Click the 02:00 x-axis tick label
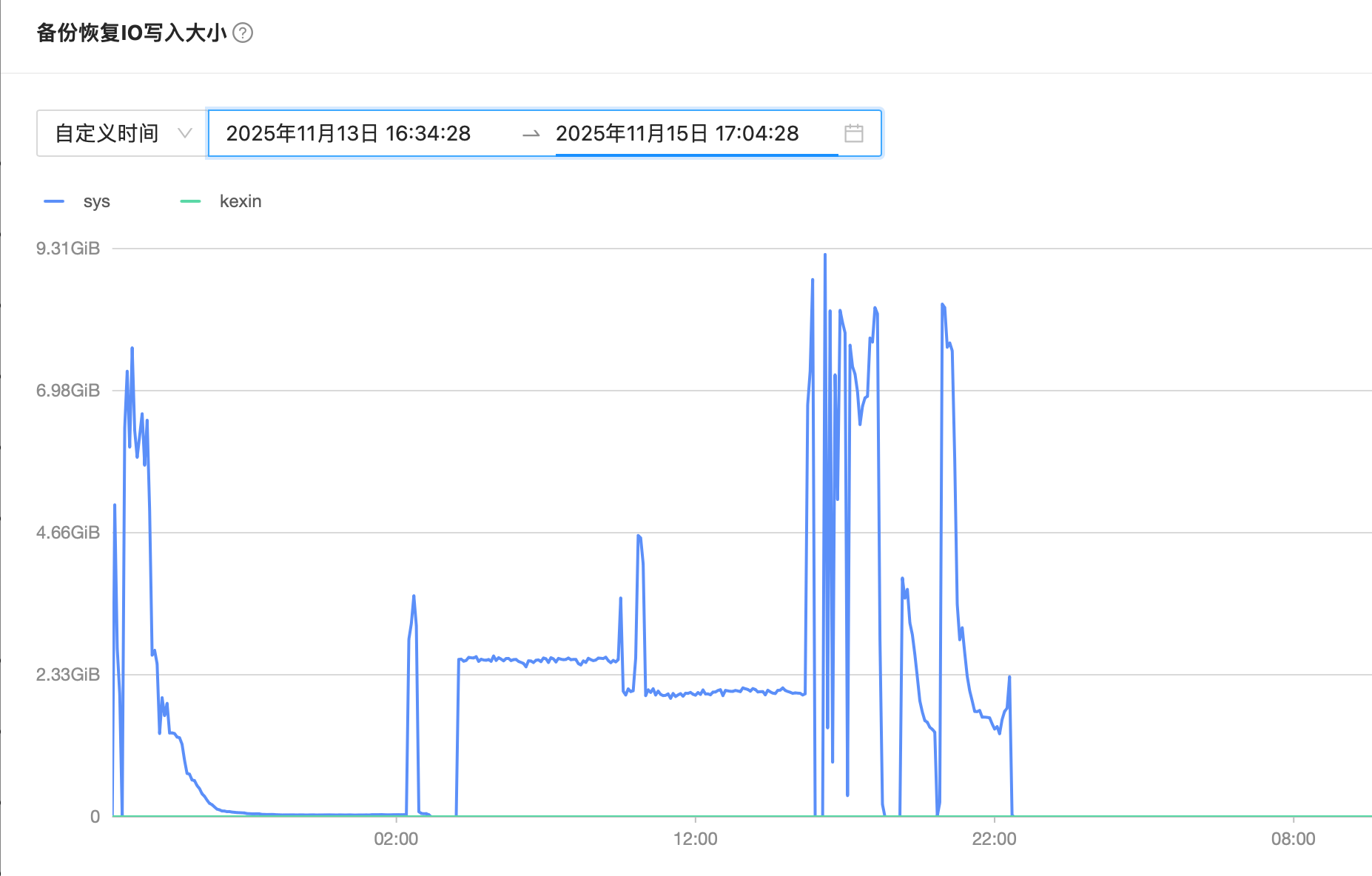Image resolution: width=1372 pixels, height=876 pixels. coord(396,839)
